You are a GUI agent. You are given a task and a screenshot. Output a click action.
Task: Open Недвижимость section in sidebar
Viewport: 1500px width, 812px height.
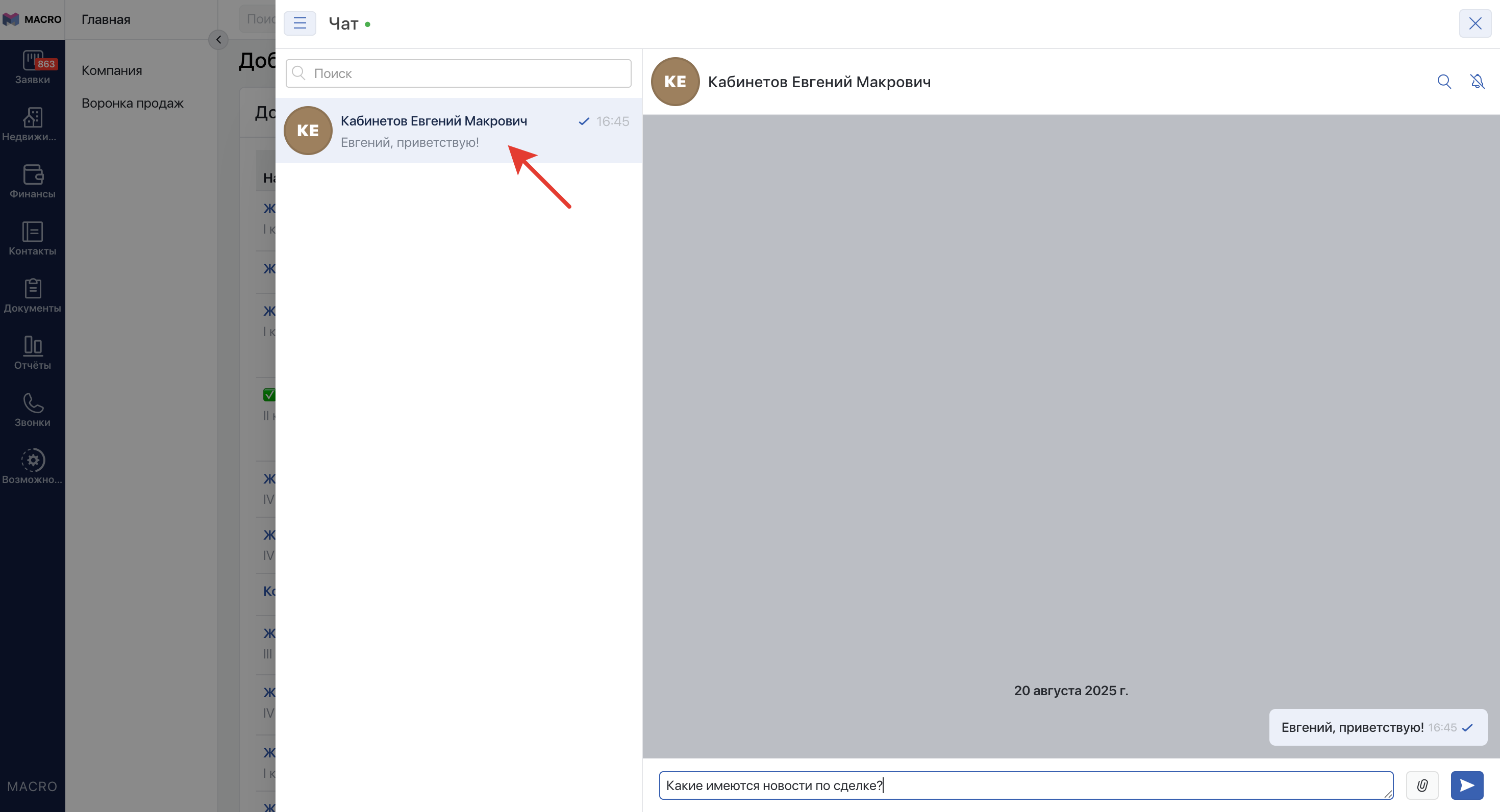(x=33, y=124)
